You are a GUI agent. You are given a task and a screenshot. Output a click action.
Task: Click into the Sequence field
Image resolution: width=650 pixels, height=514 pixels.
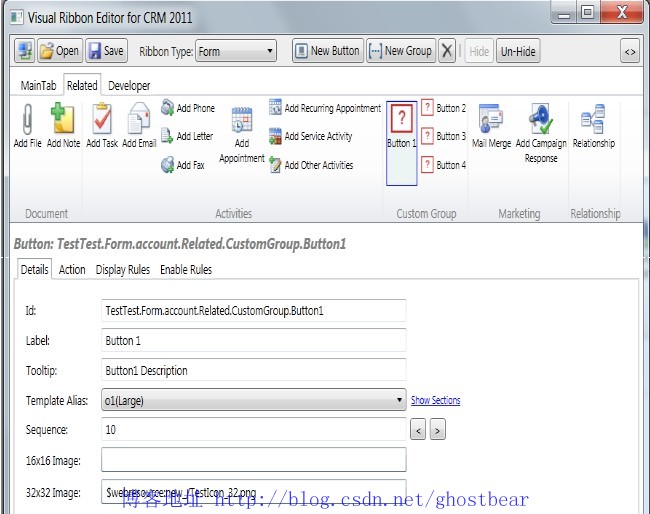point(254,429)
